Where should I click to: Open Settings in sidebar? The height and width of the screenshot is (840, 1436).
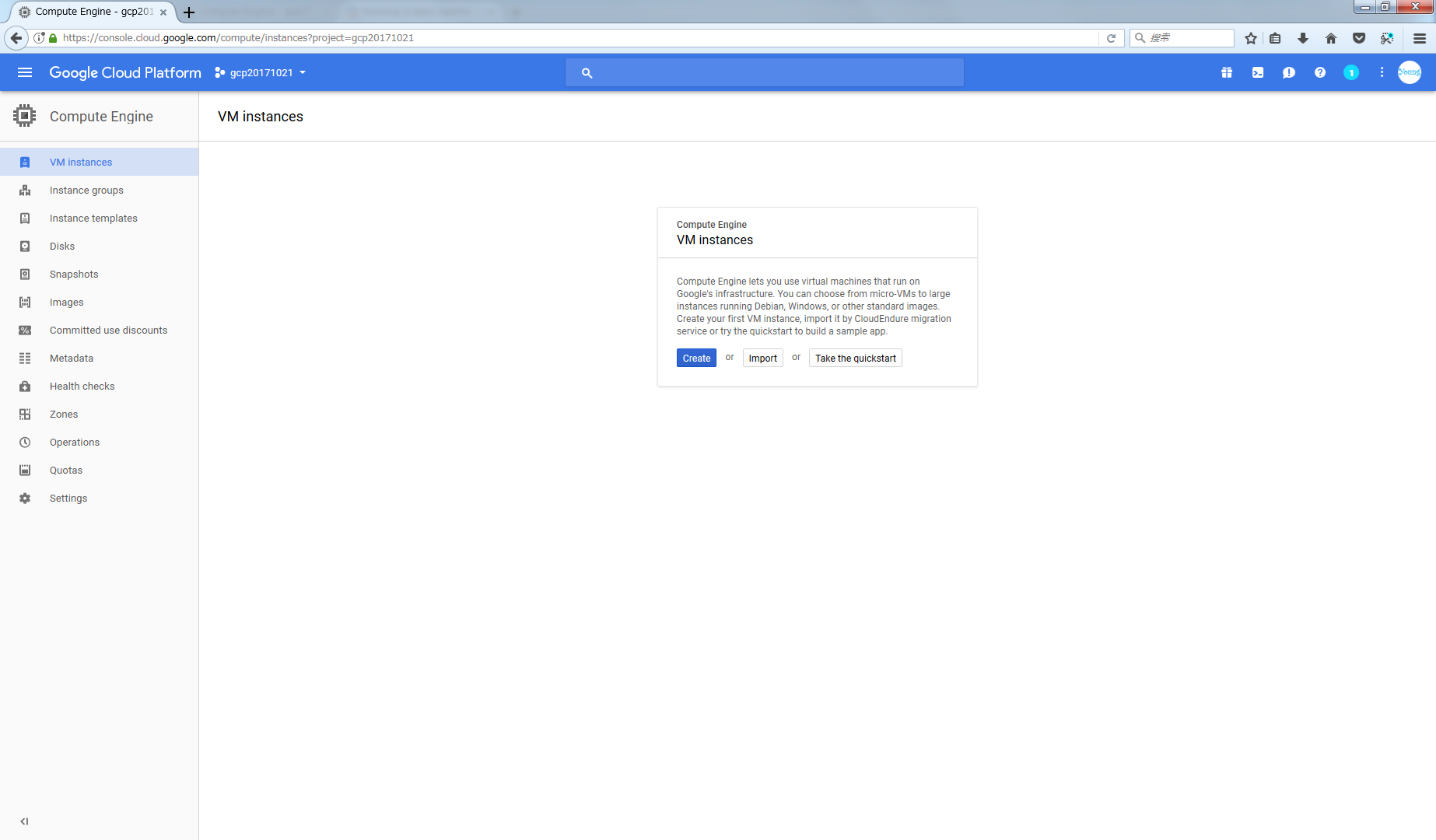pos(100,498)
